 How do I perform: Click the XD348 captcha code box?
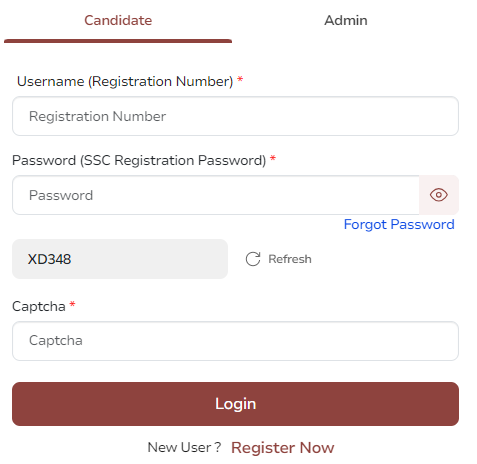120,259
